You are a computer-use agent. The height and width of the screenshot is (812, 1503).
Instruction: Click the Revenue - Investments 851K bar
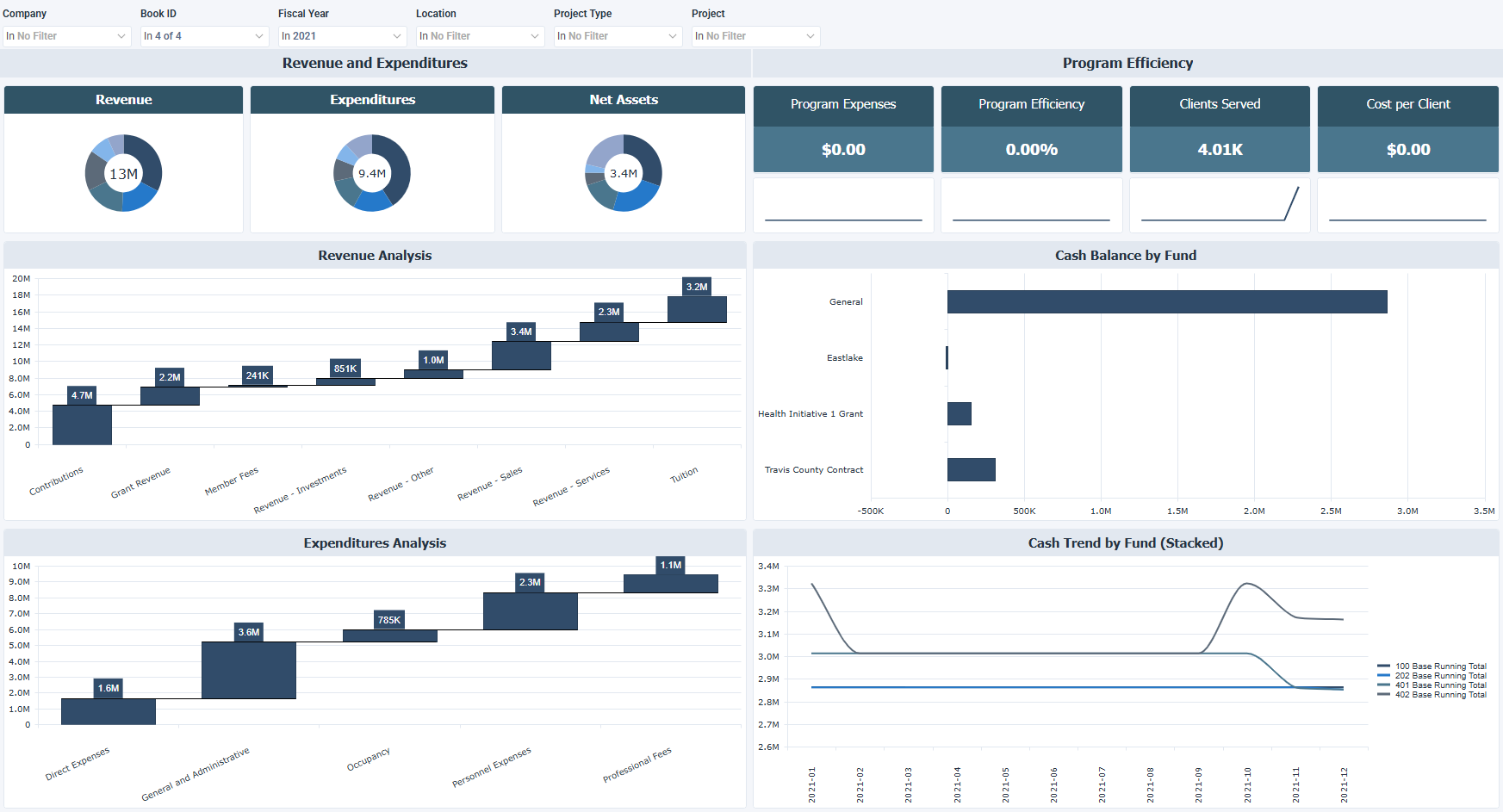(345, 381)
